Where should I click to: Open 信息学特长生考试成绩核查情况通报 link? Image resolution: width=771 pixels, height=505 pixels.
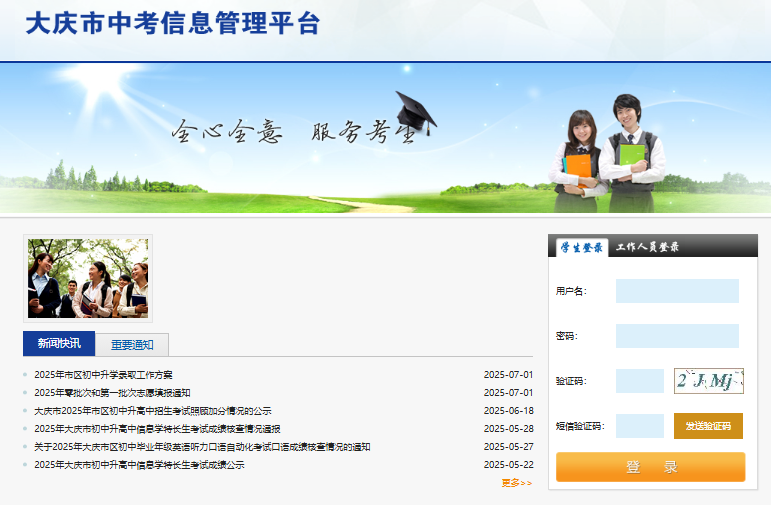157,429
